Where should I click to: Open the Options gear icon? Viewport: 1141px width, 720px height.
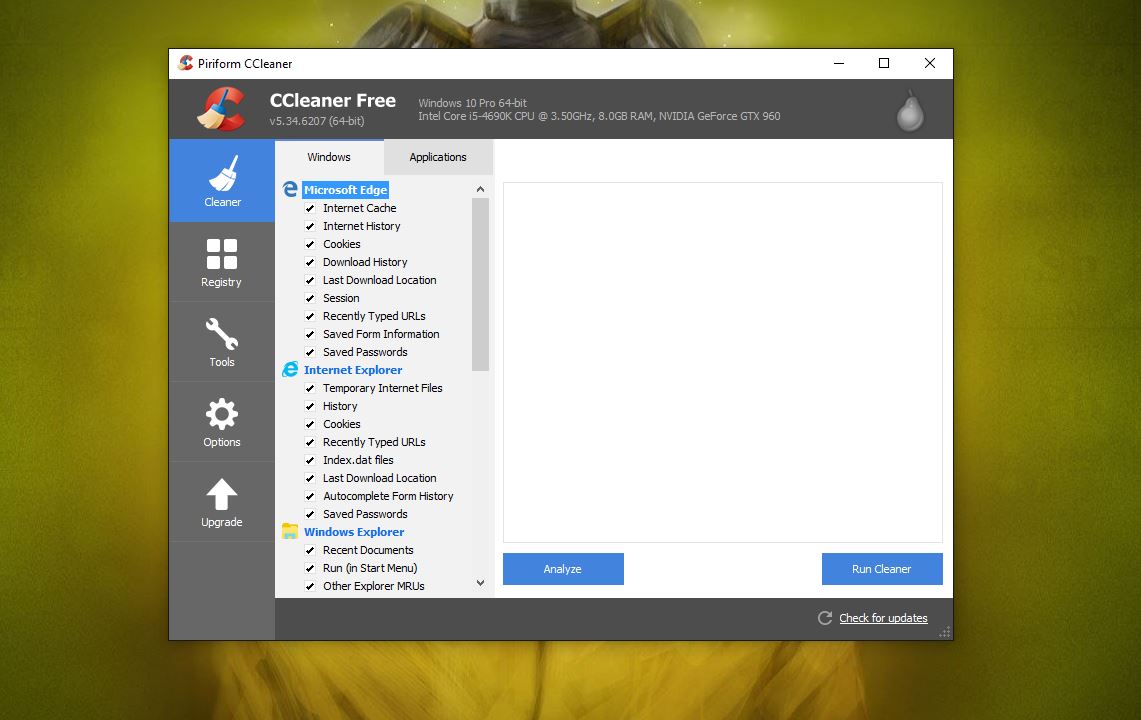[x=221, y=414]
